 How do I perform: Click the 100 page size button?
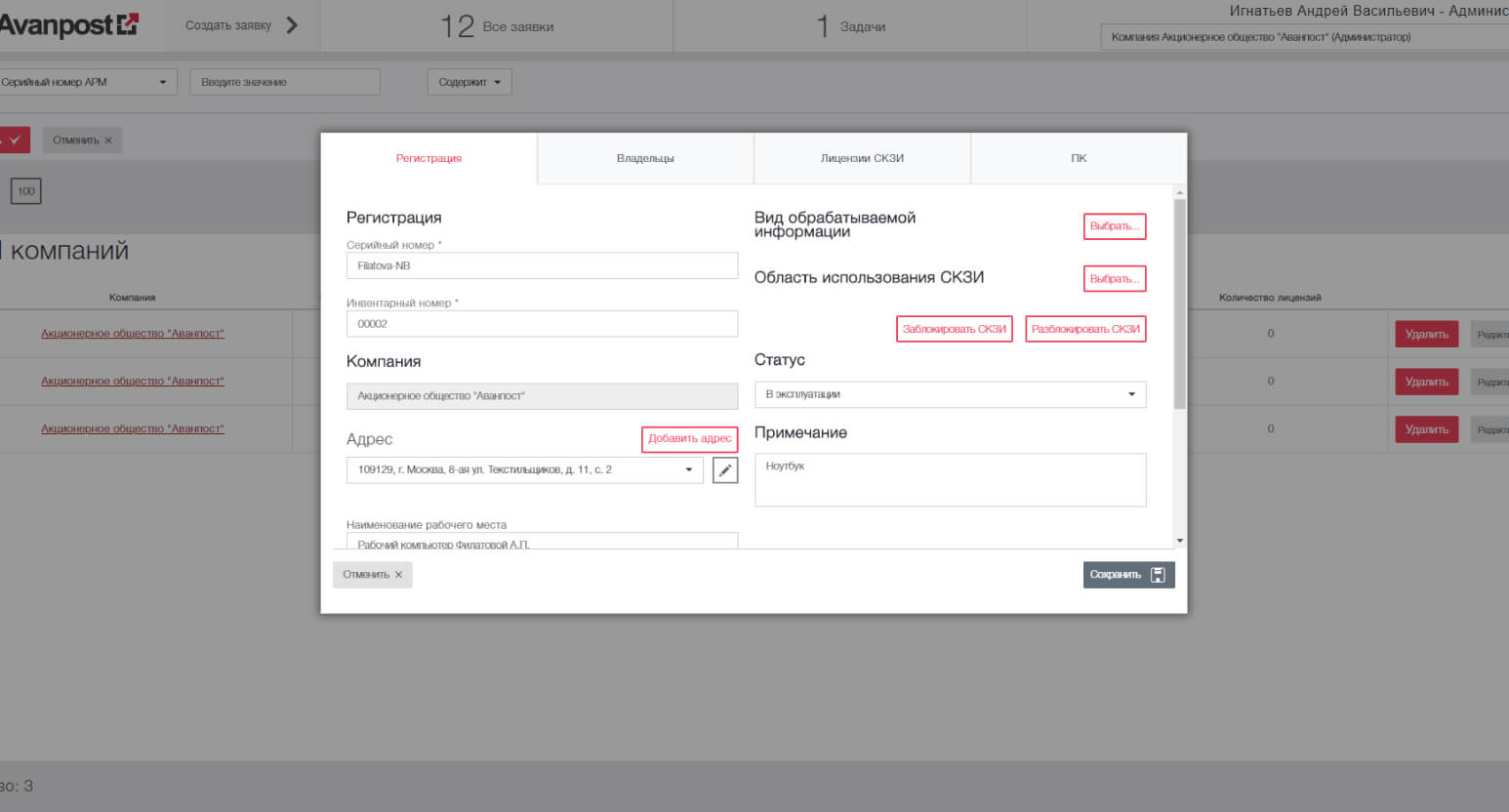26,191
